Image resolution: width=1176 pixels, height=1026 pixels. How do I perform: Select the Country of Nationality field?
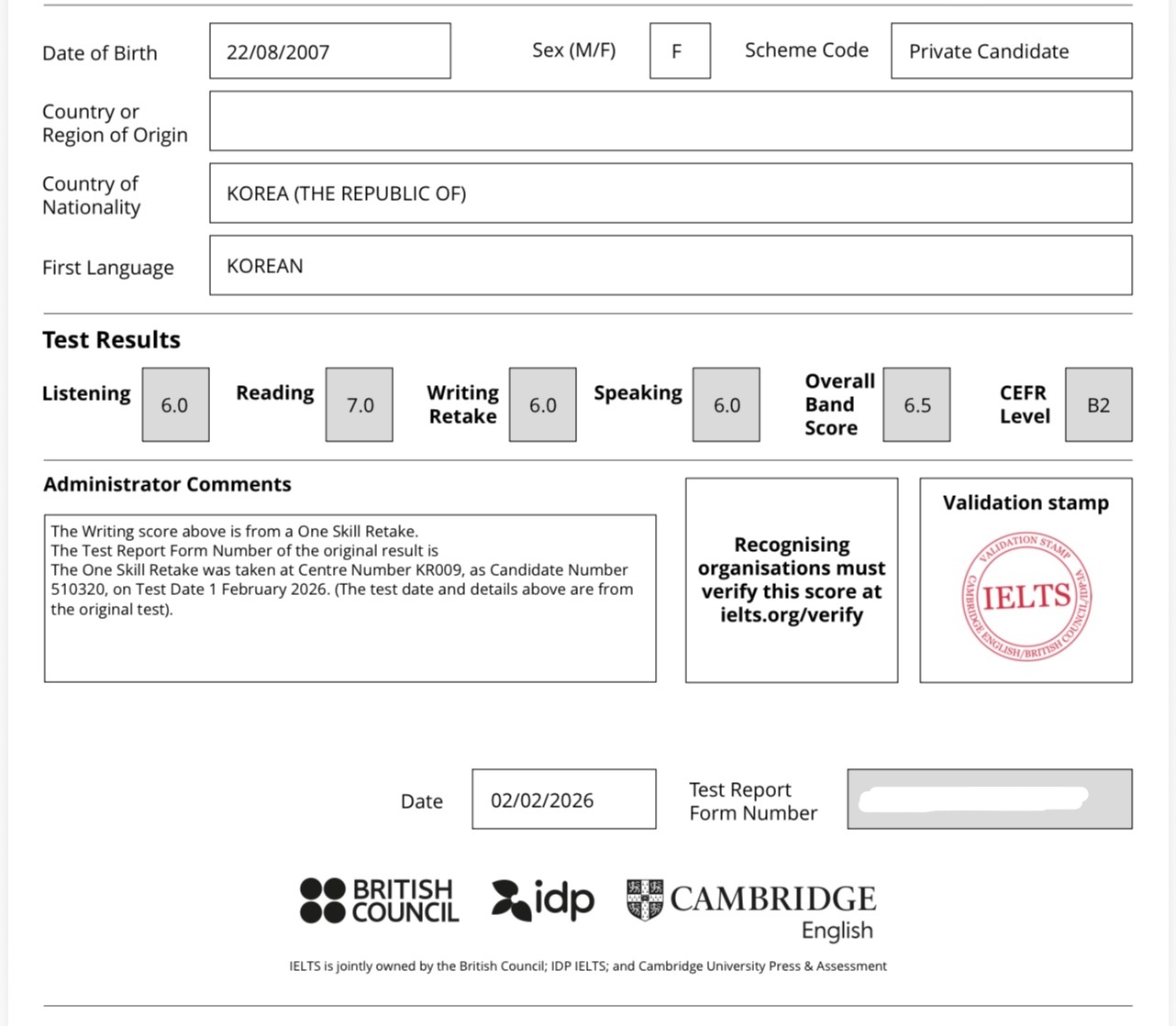671,193
